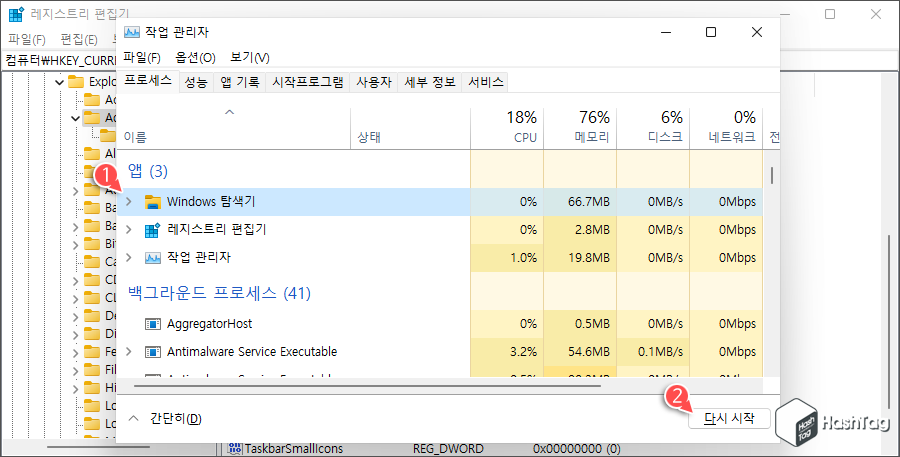Switch to the 시작프로그램 tab

308,82
